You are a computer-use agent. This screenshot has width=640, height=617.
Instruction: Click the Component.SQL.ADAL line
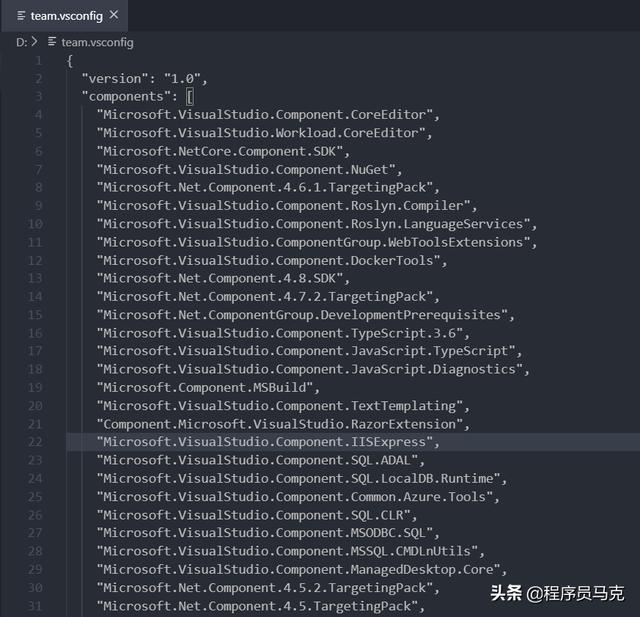[261, 460]
